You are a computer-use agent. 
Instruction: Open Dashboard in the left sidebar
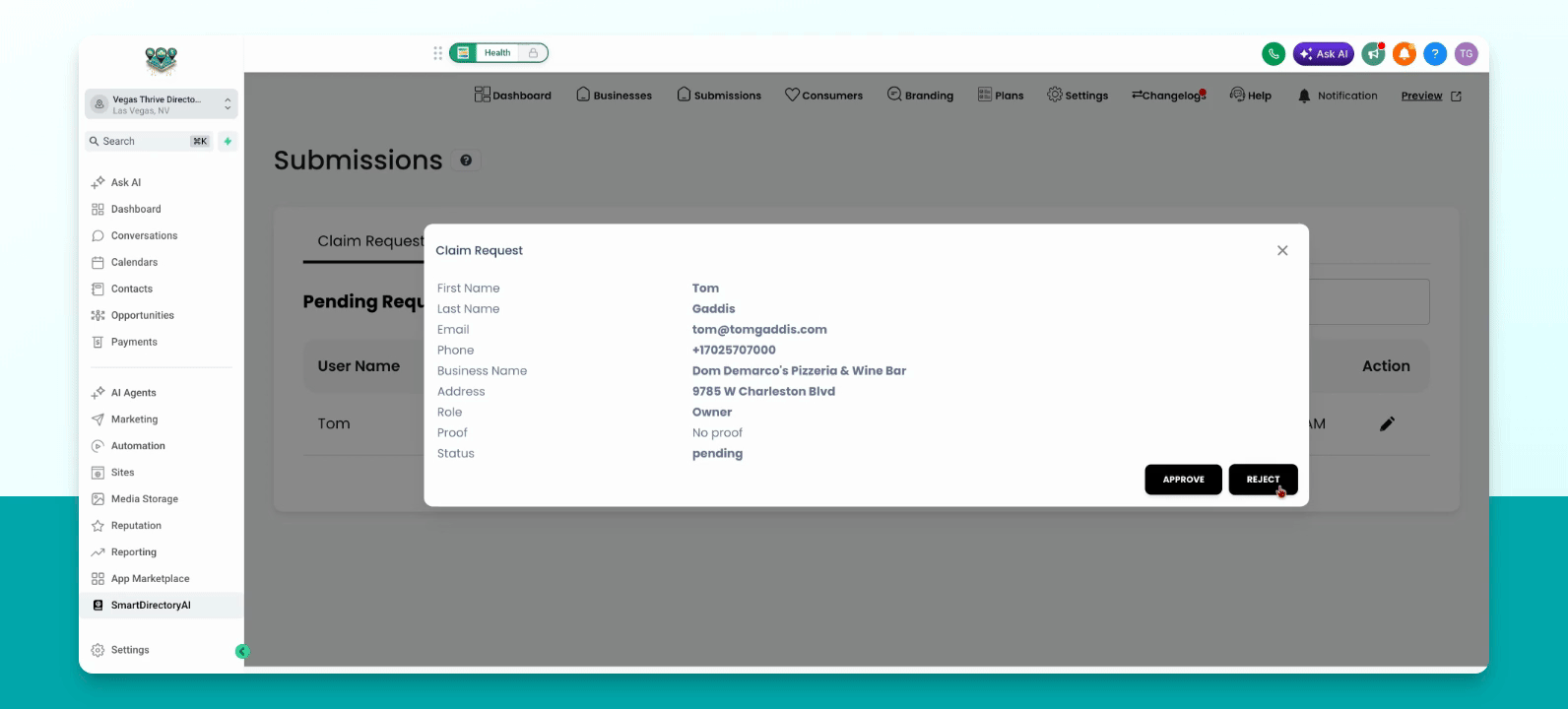(135, 209)
